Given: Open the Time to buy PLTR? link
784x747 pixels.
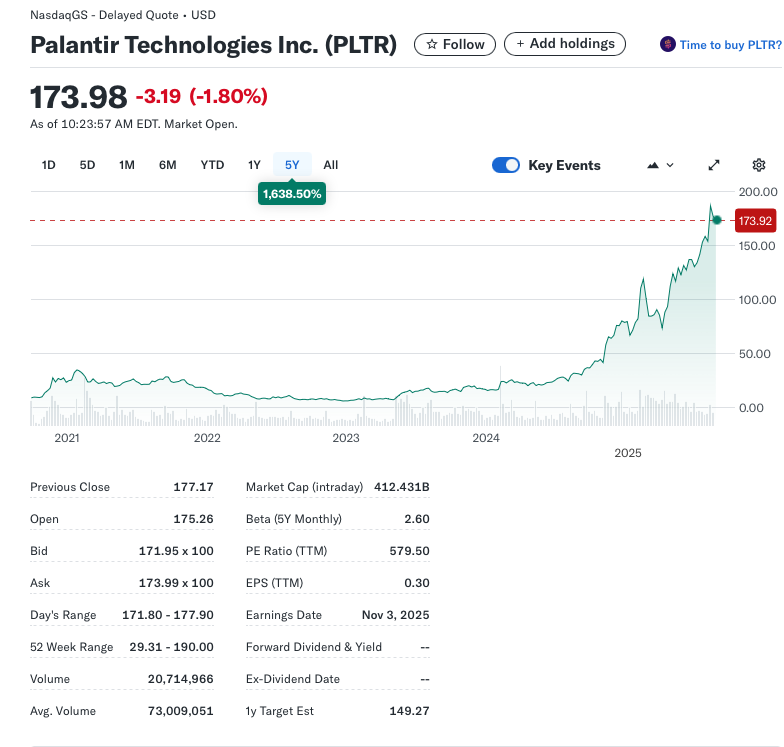Looking at the screenshot, I should 730,45.
